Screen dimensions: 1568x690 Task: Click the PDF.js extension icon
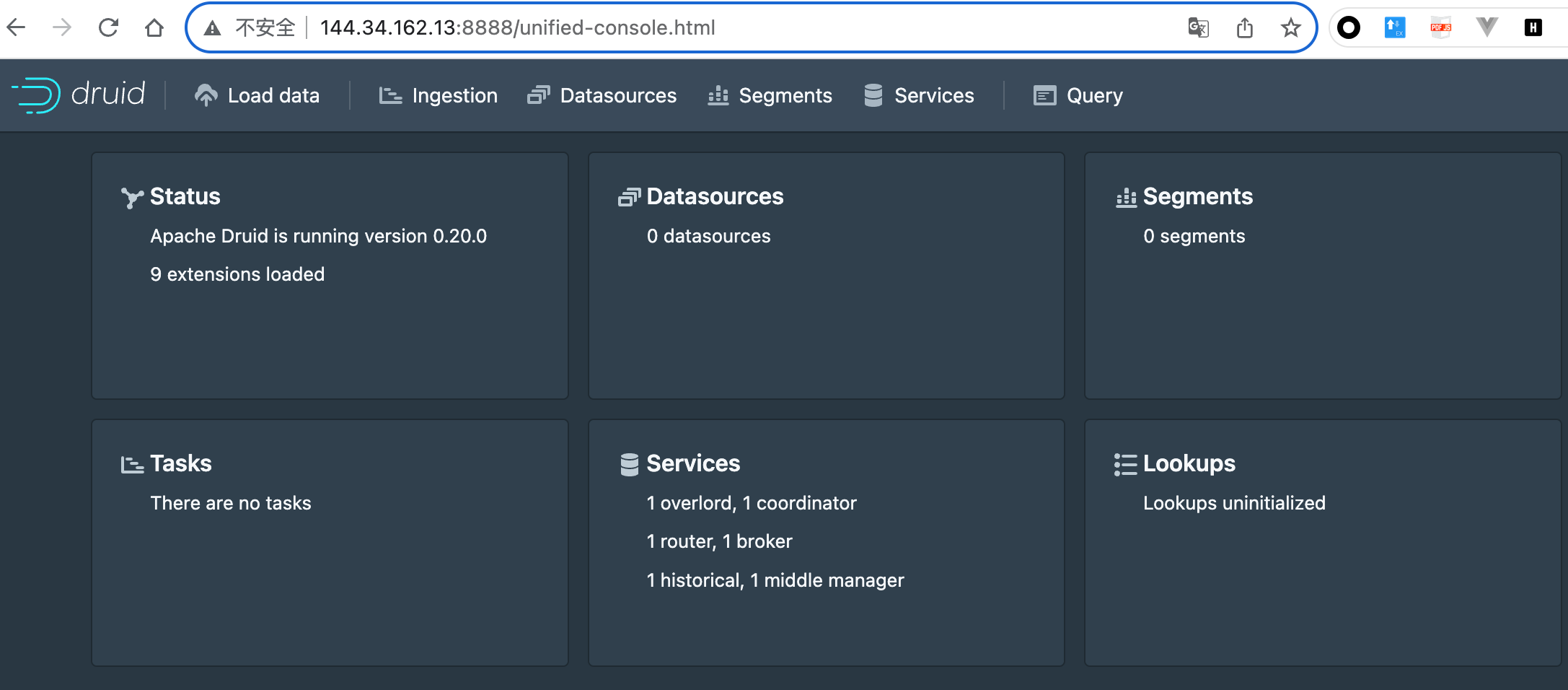tap(1440, 27)
